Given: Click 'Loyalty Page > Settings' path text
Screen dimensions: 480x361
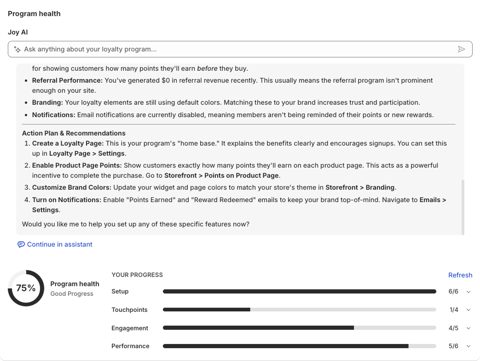Looking at the screenshot, I should coord(87,153).
